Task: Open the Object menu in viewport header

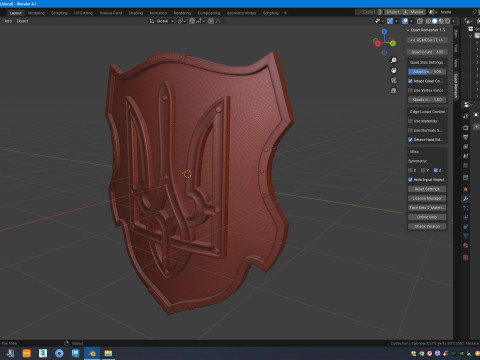Action: 22,21
